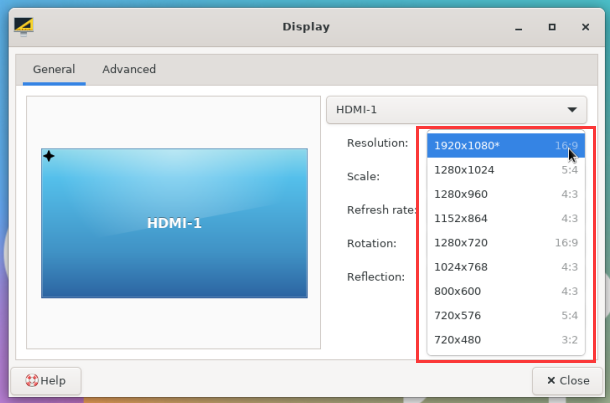
Task: Set resolution to 720x576
Action: [x=506, y=315]
